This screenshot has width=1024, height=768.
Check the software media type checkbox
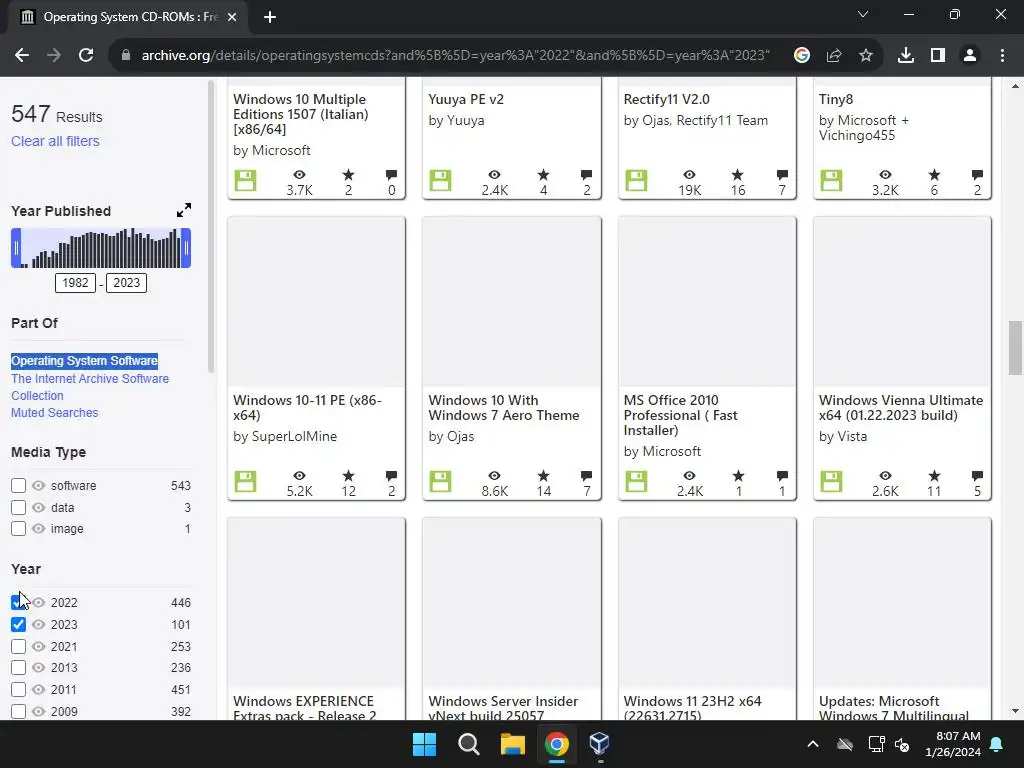click(x=18, y=485)
